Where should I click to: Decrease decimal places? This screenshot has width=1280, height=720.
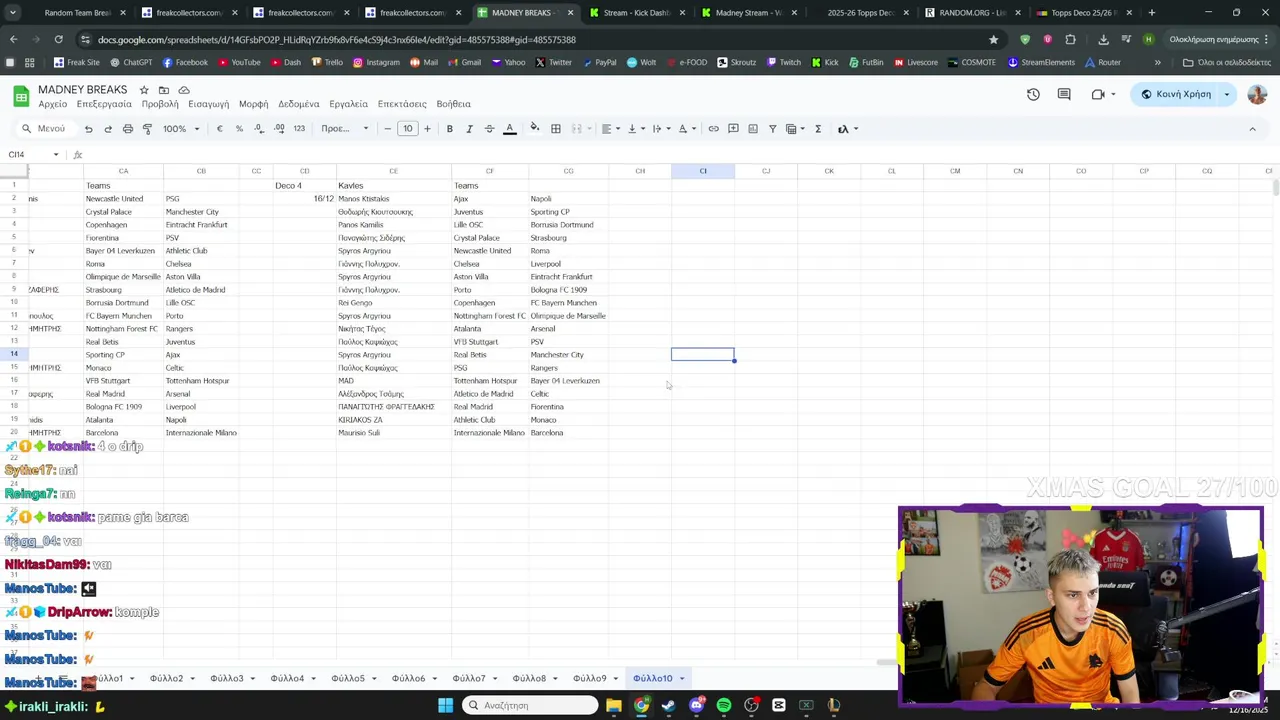tap(259, 129)
